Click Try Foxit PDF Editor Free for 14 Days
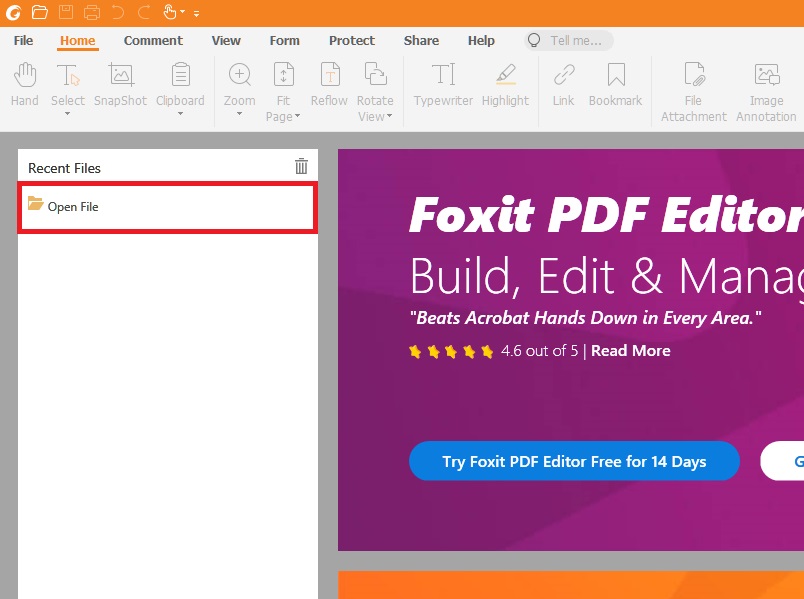 point(574,461)
